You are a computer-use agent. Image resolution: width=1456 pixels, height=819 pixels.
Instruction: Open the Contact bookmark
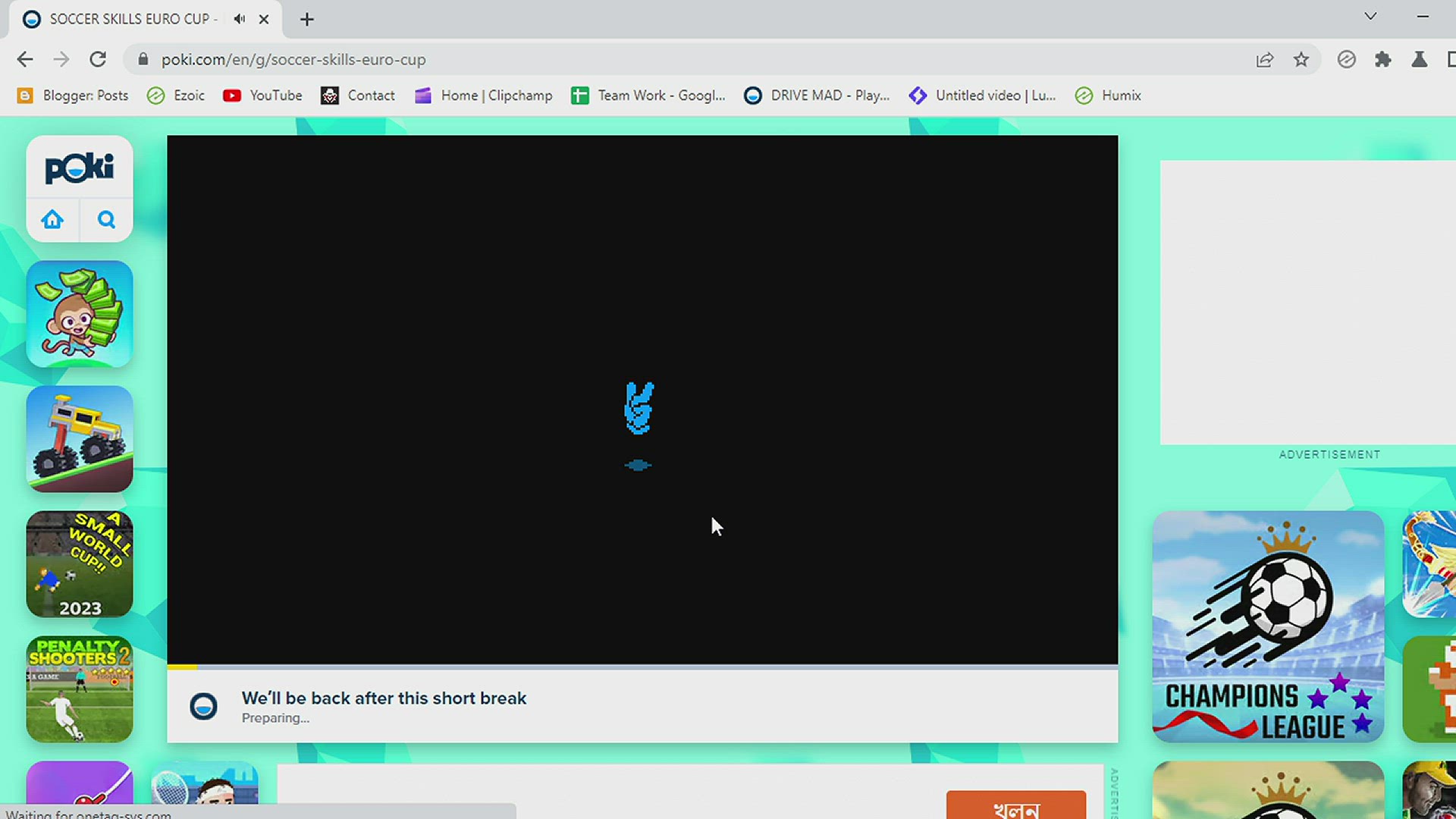(x=358, y=96)
